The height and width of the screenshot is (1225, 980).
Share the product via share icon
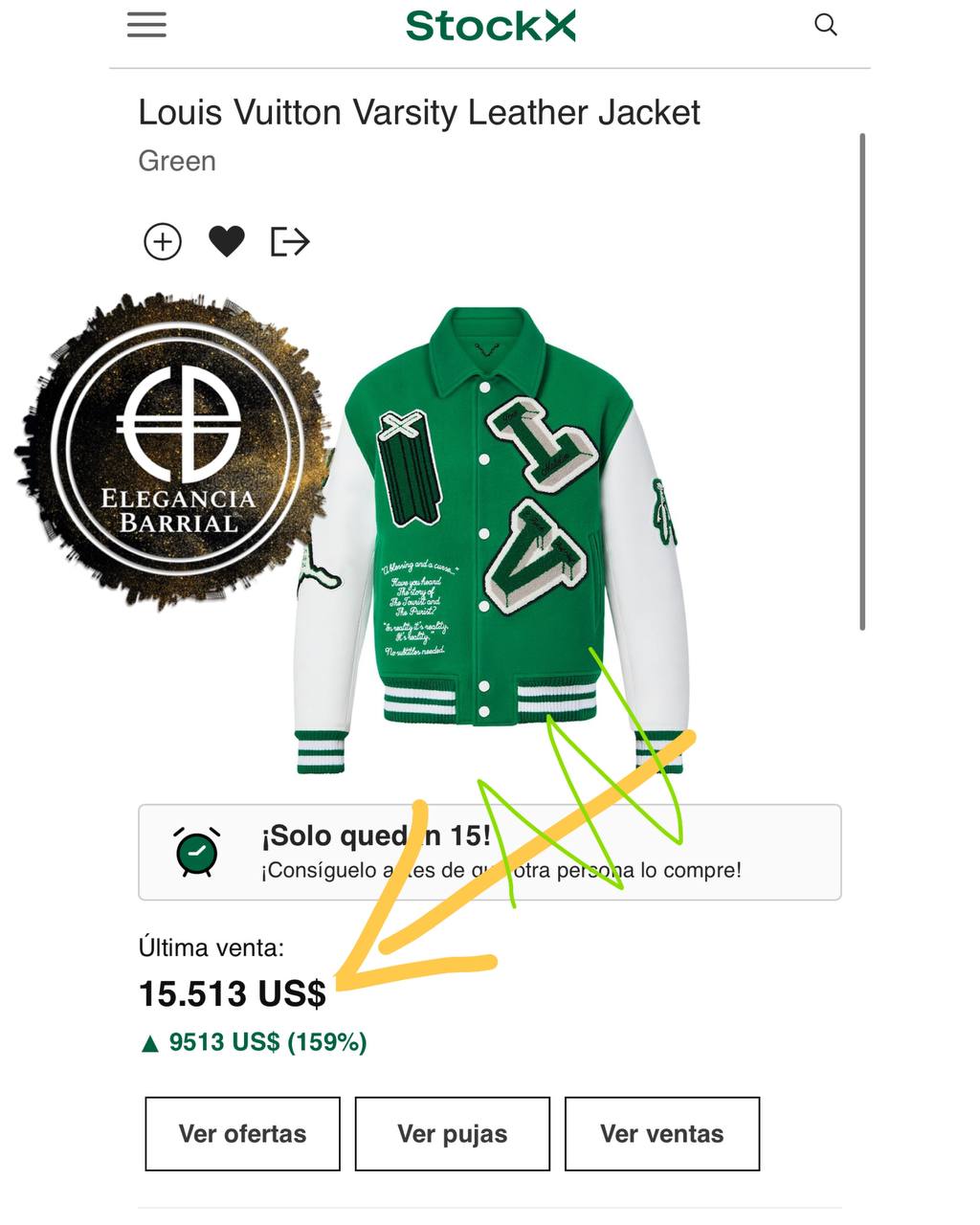pyautogui.click(x=290, y=242)
